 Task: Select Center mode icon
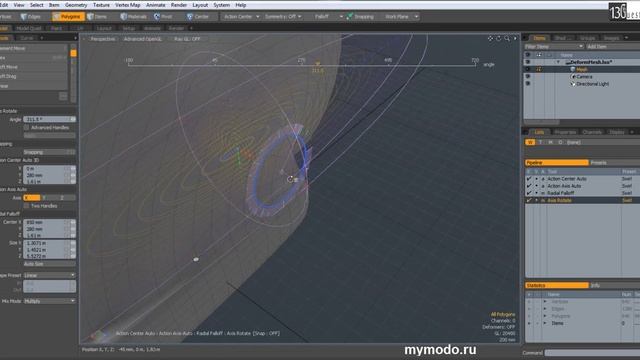(190, 17)
